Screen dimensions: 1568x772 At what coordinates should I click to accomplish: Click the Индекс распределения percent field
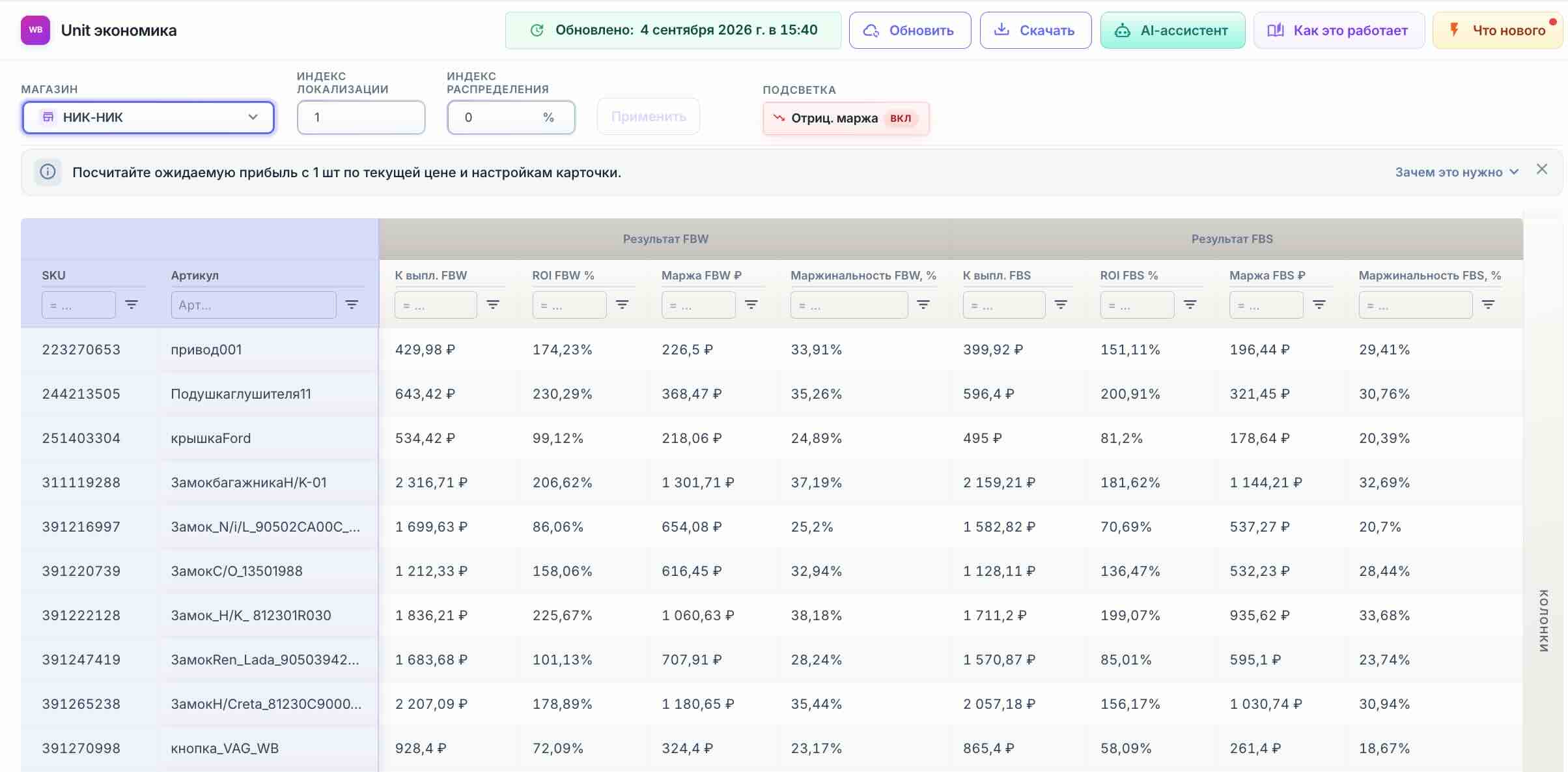[511, 117]
